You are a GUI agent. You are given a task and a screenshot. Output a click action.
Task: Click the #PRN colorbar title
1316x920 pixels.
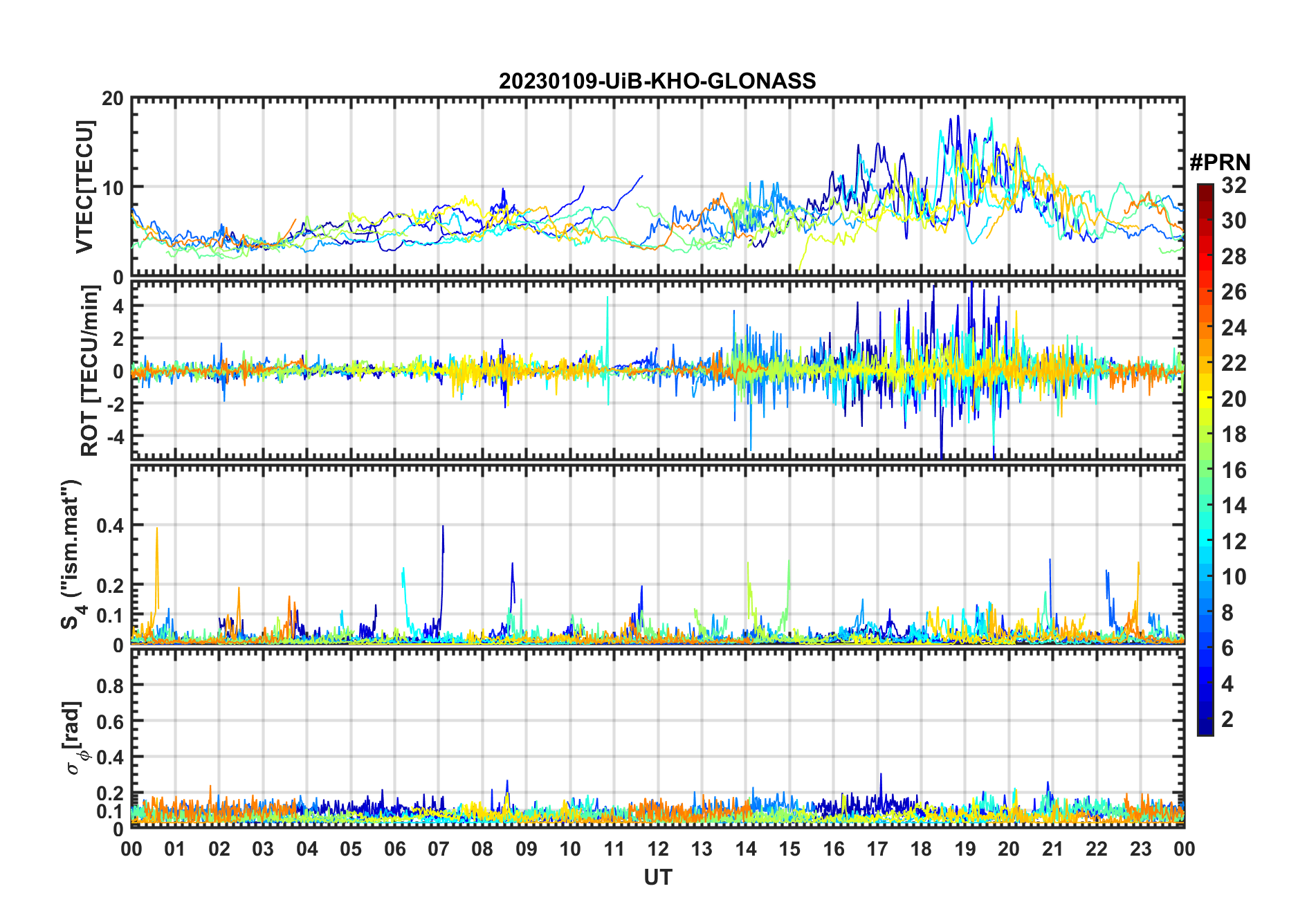point(1220,163)
